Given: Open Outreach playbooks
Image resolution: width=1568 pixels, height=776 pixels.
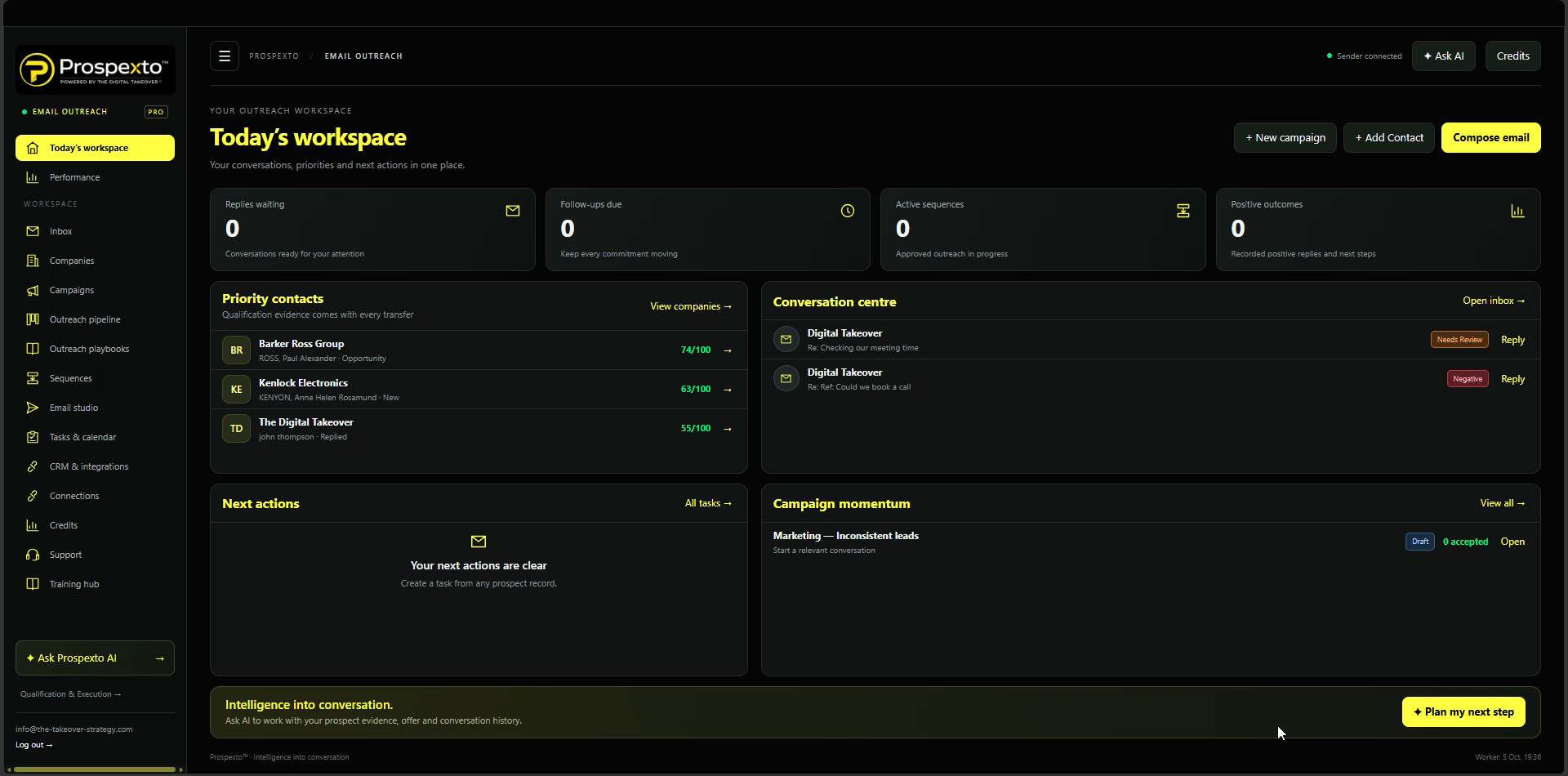Looking at the screenshot, I should click(x=95, y=349).
